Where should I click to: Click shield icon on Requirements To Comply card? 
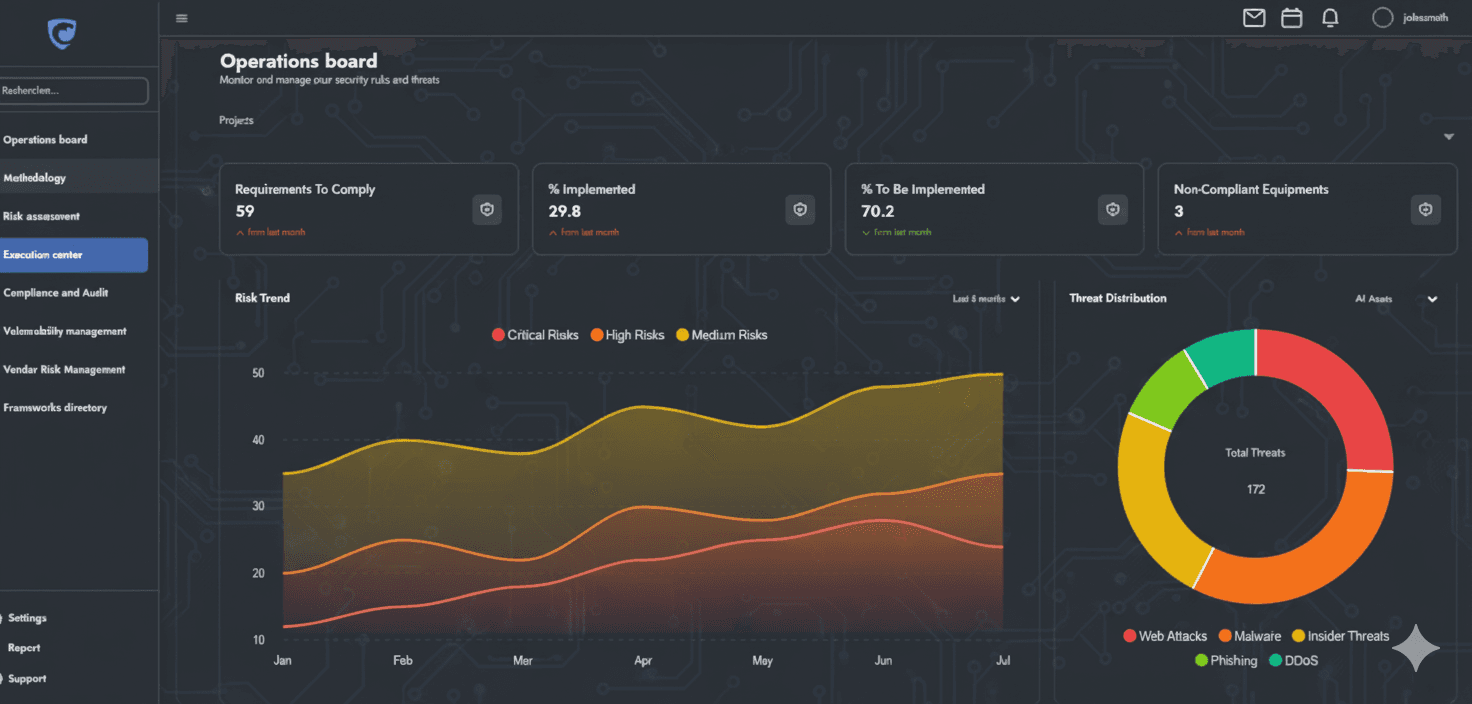487,210
